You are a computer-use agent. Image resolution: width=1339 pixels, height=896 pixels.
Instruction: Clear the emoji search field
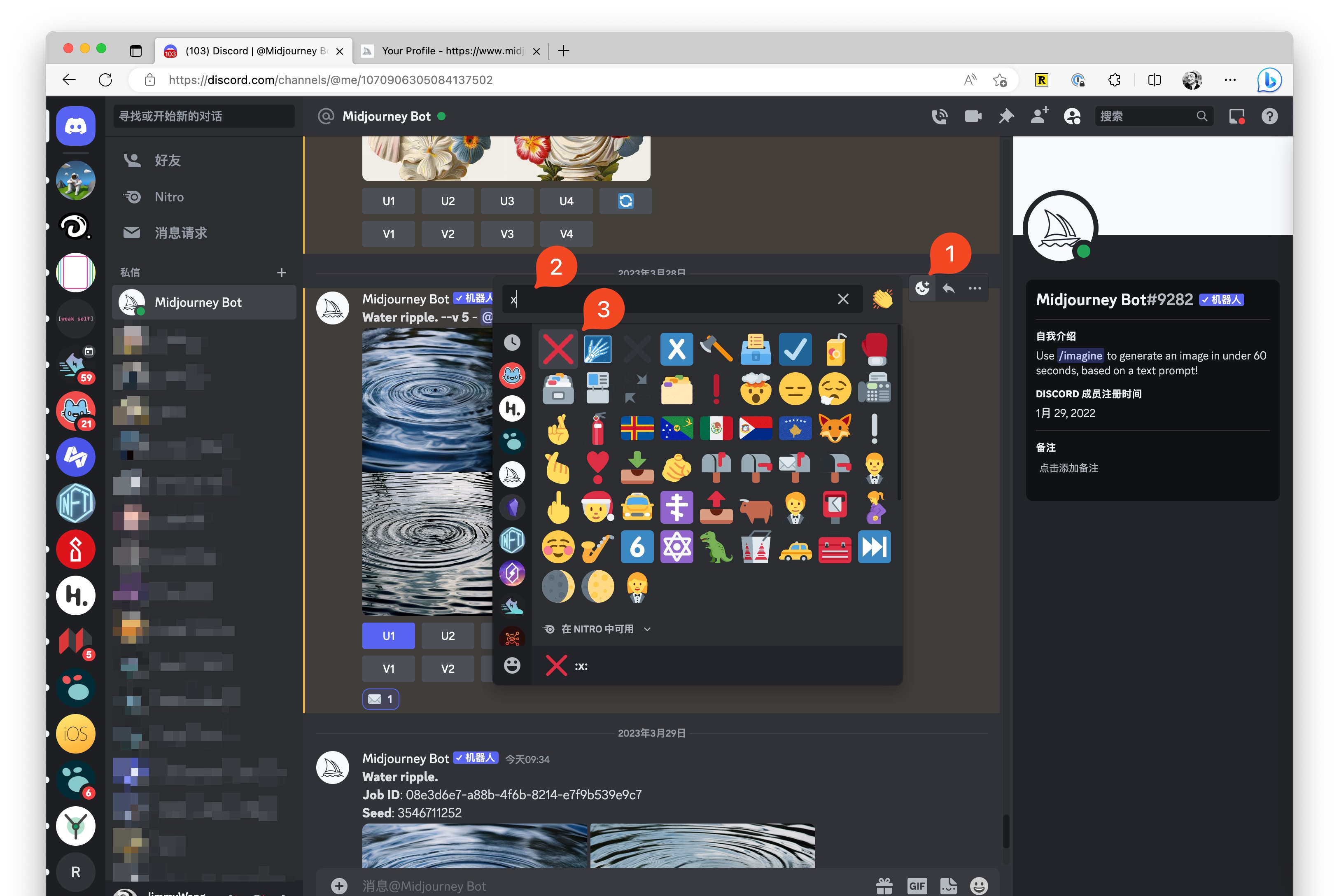coord(842,299)
